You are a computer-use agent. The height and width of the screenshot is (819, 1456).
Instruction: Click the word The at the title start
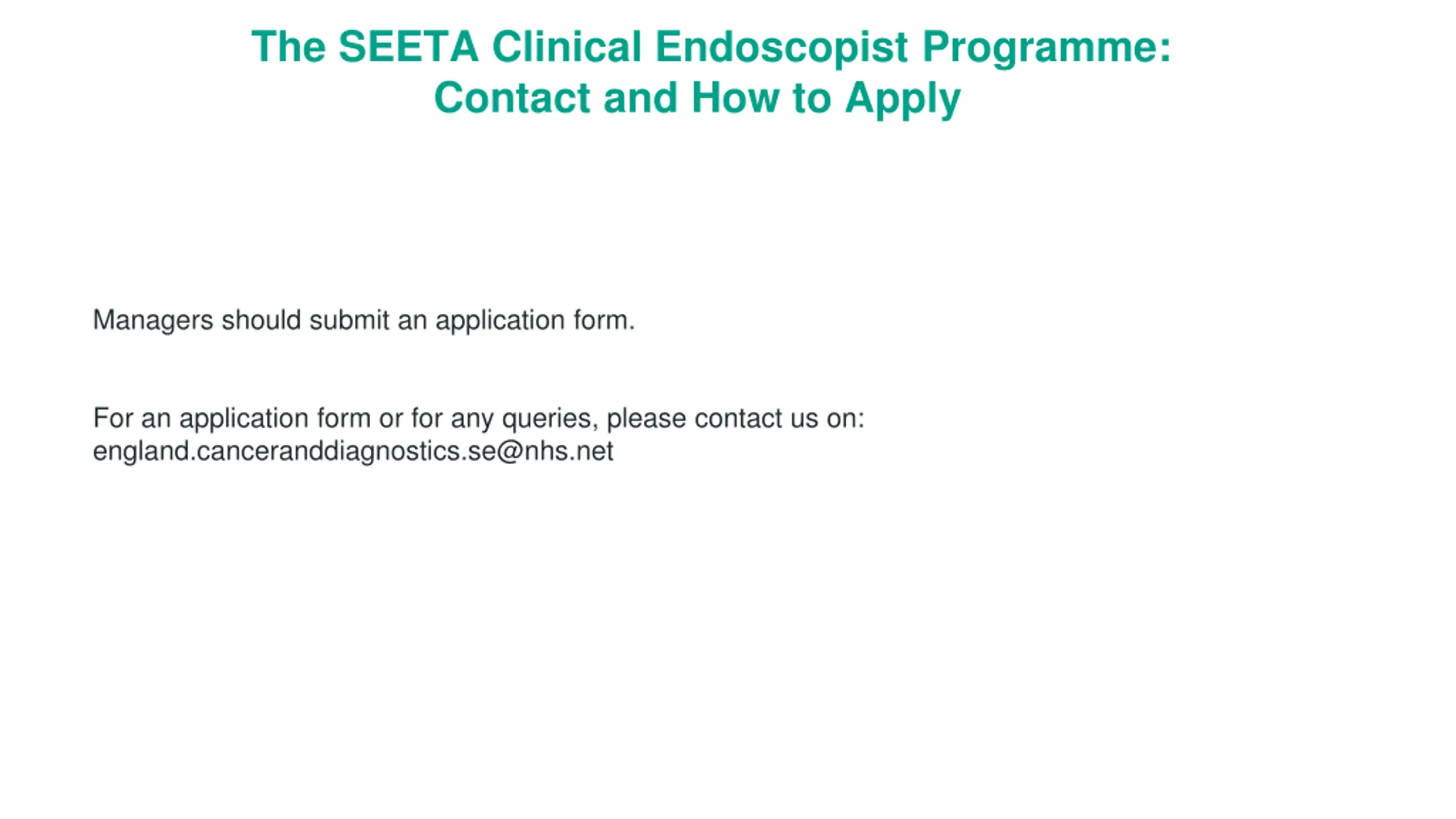pyautogui.click(x=288, y=47)
